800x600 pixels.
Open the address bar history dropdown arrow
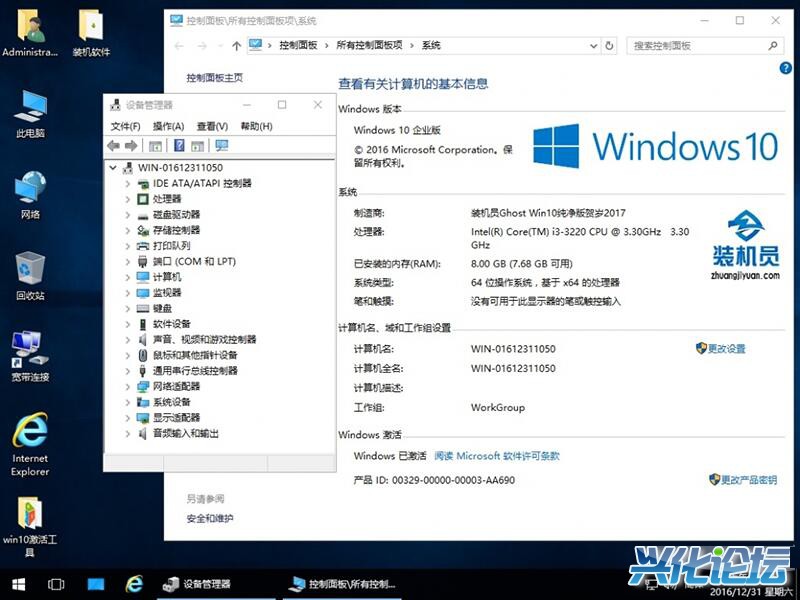[x=595, y=46]
